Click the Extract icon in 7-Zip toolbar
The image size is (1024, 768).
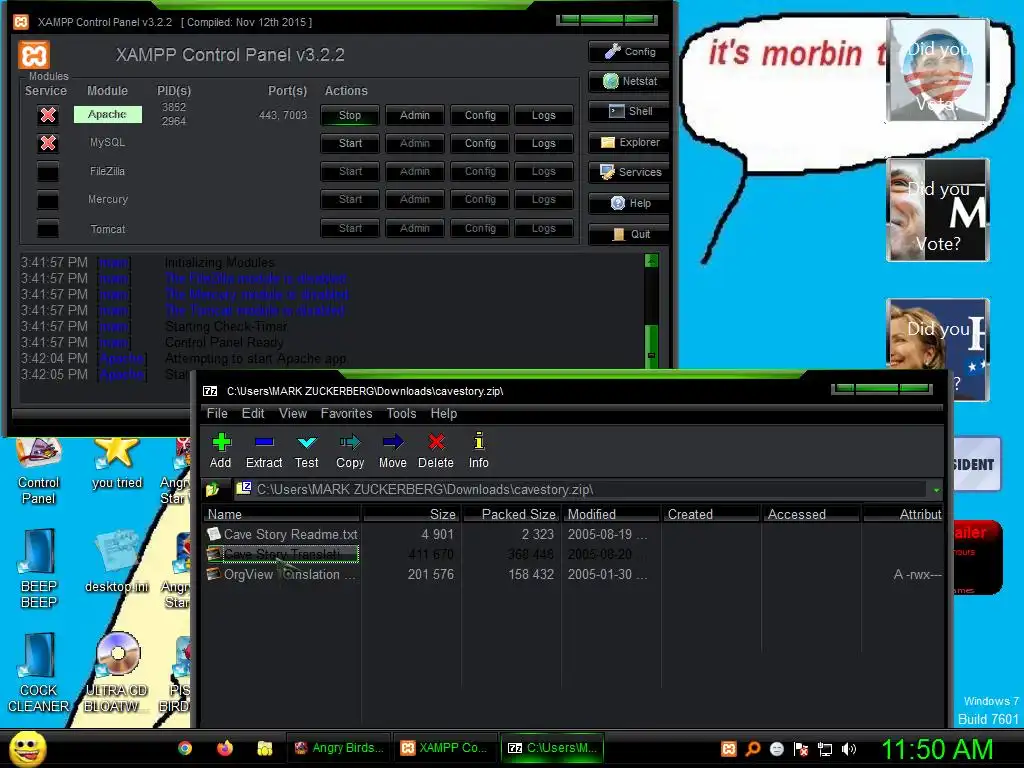(264, 450)
